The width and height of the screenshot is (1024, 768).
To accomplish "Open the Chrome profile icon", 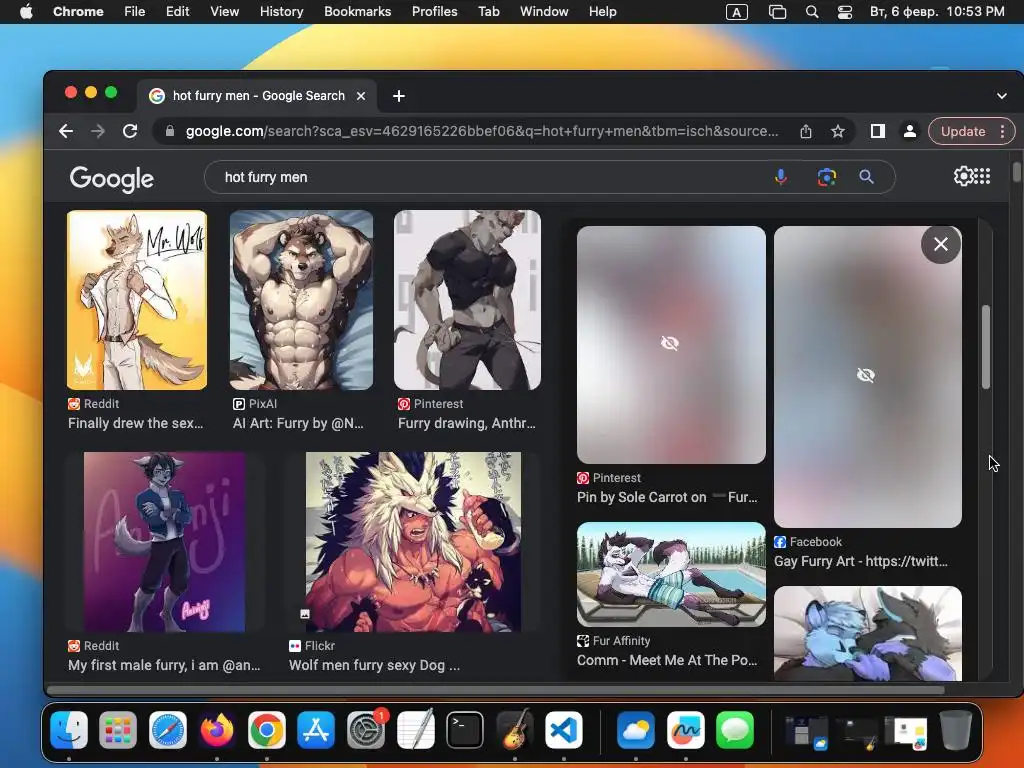I will 909,131.
